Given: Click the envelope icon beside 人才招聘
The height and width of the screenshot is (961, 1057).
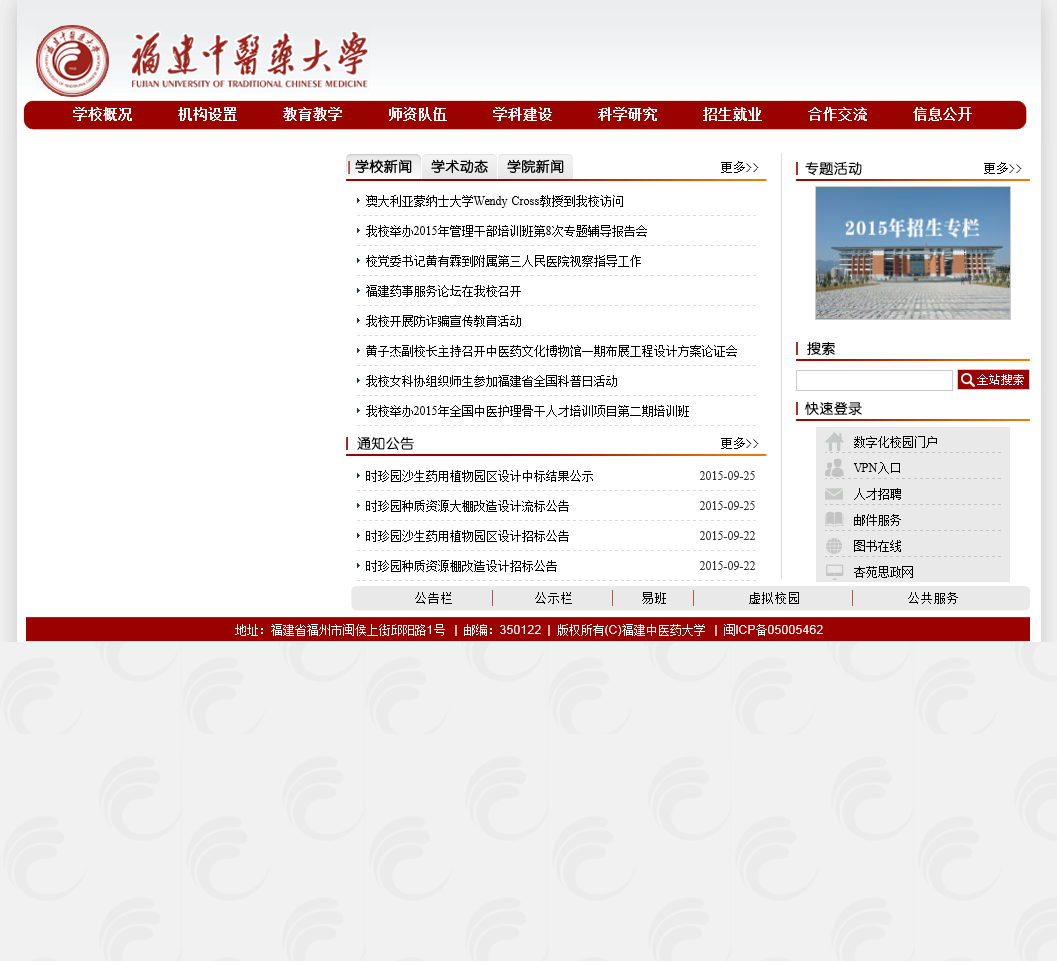Looking at the screenshot, I should pyautogui.click(x=835, y=494).
